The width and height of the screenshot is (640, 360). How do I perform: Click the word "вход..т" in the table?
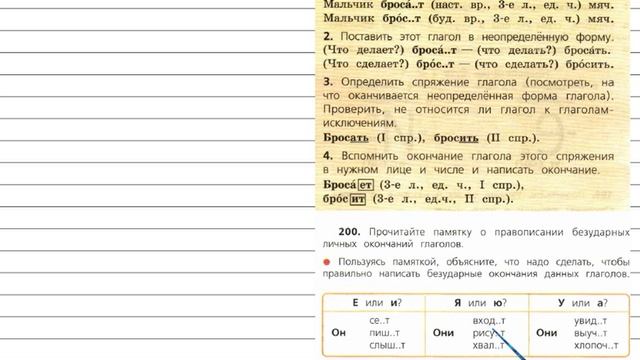pyautogui.click(x=489, y=320)
